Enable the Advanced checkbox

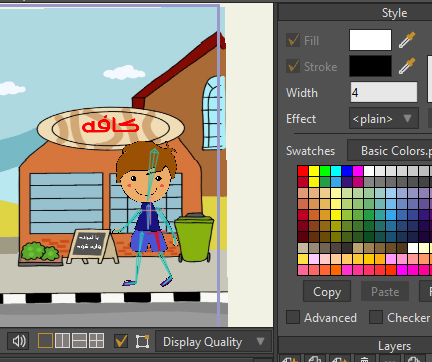tap(293, 317)
